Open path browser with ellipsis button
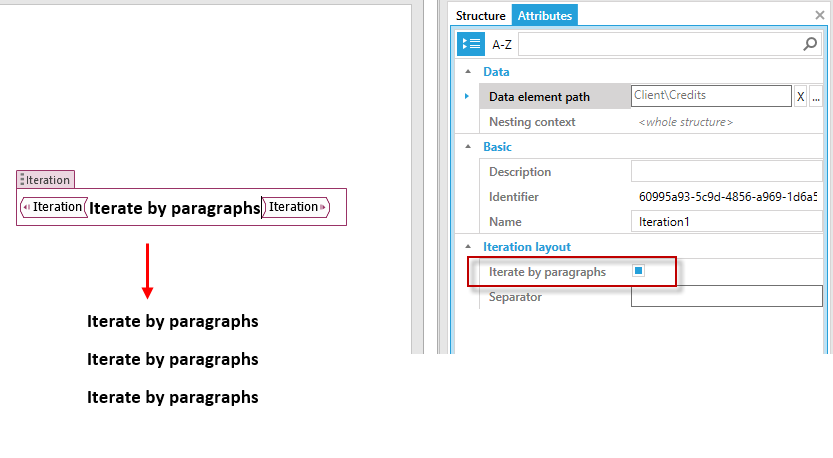 [x=815, y=97]
